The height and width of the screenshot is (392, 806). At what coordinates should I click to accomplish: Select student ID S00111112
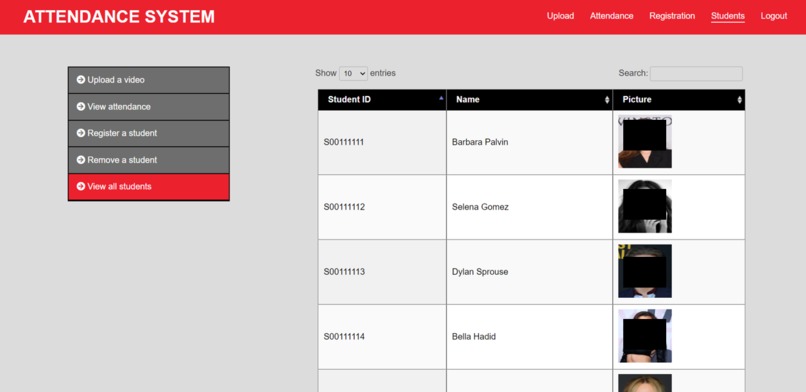click(x=344, y=207)
